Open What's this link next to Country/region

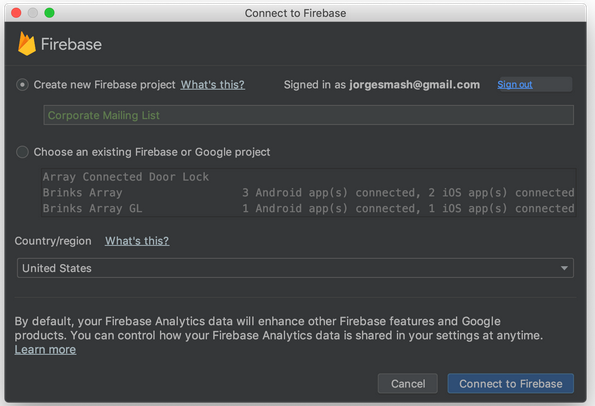(137, 241)
